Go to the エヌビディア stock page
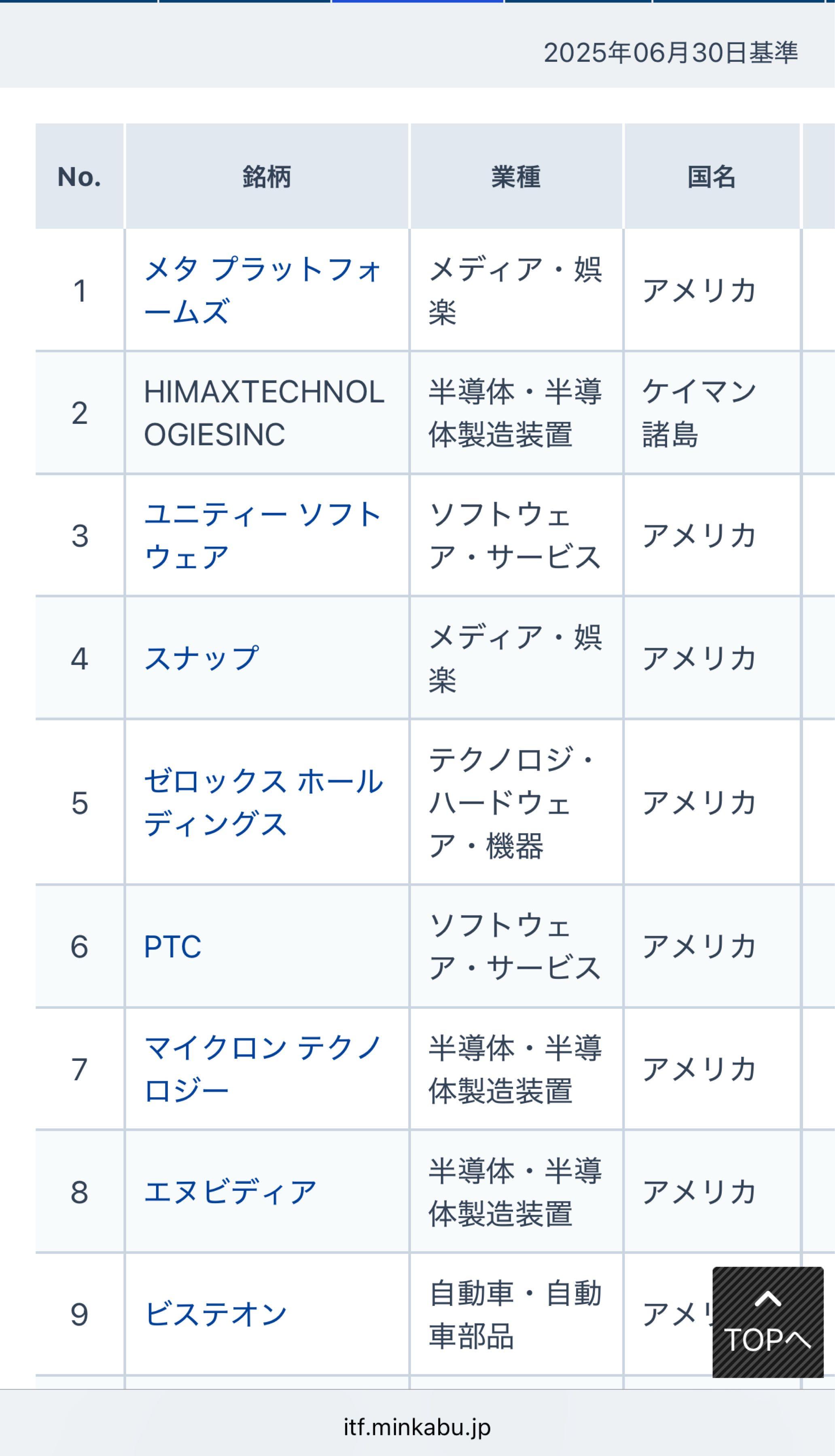Viewport: 835px width, 1456px height. pos(230,1192)
